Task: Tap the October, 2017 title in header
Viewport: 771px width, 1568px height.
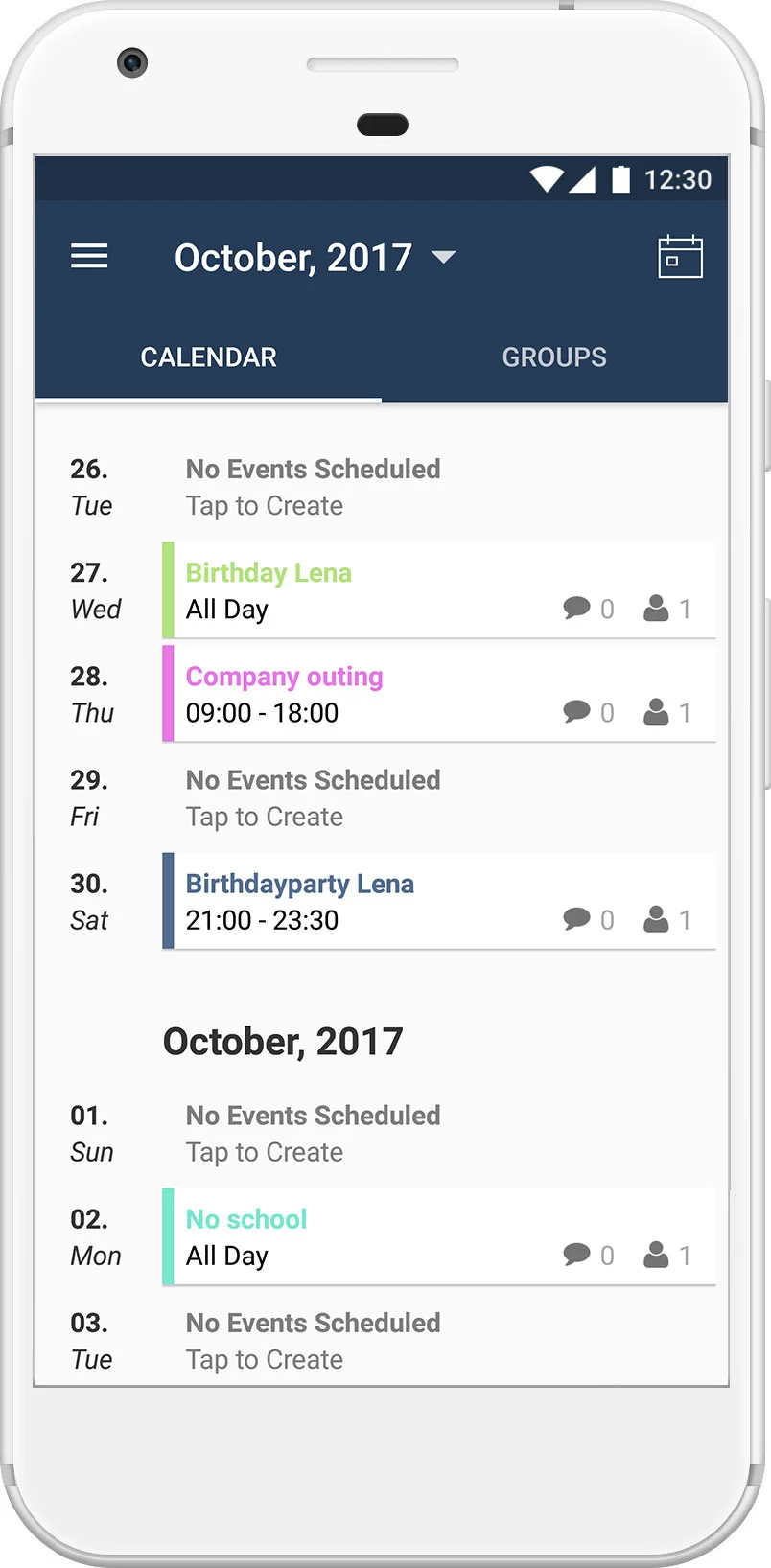Action: point(293,258)
